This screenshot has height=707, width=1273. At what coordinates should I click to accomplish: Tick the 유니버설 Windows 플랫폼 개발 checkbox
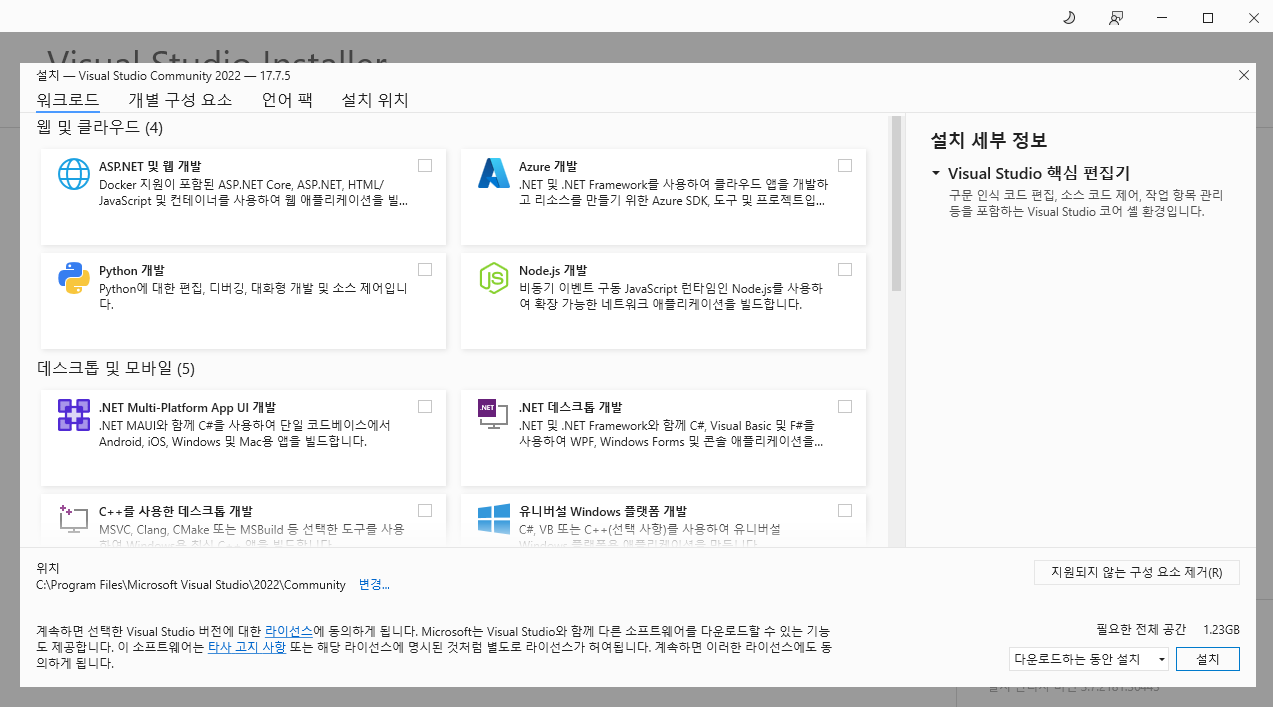pyautogui.click(x=845, y=510)
